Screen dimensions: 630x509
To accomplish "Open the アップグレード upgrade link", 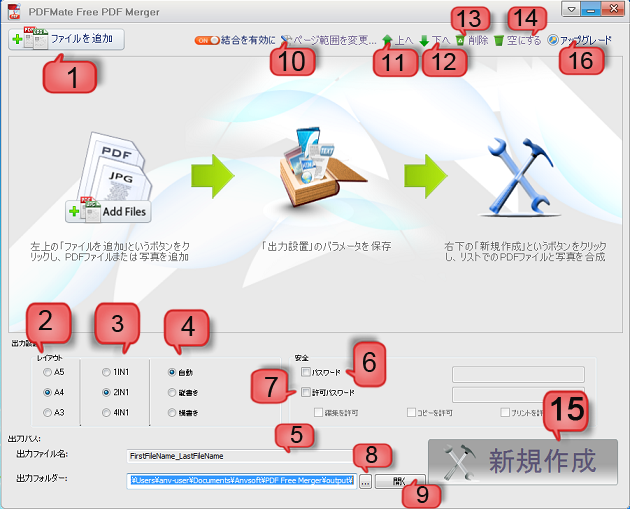I will [x=579, y=40].
